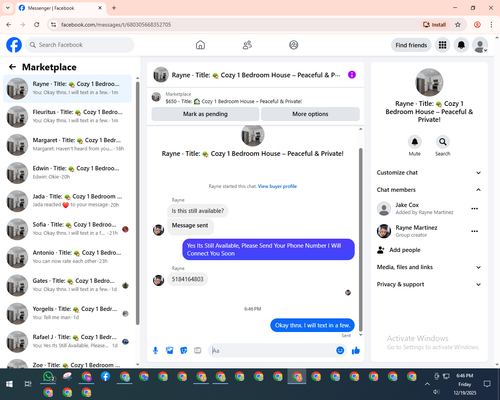Choose a GIF icon in composer
This screenshot has width=500, height=400.
198,350
